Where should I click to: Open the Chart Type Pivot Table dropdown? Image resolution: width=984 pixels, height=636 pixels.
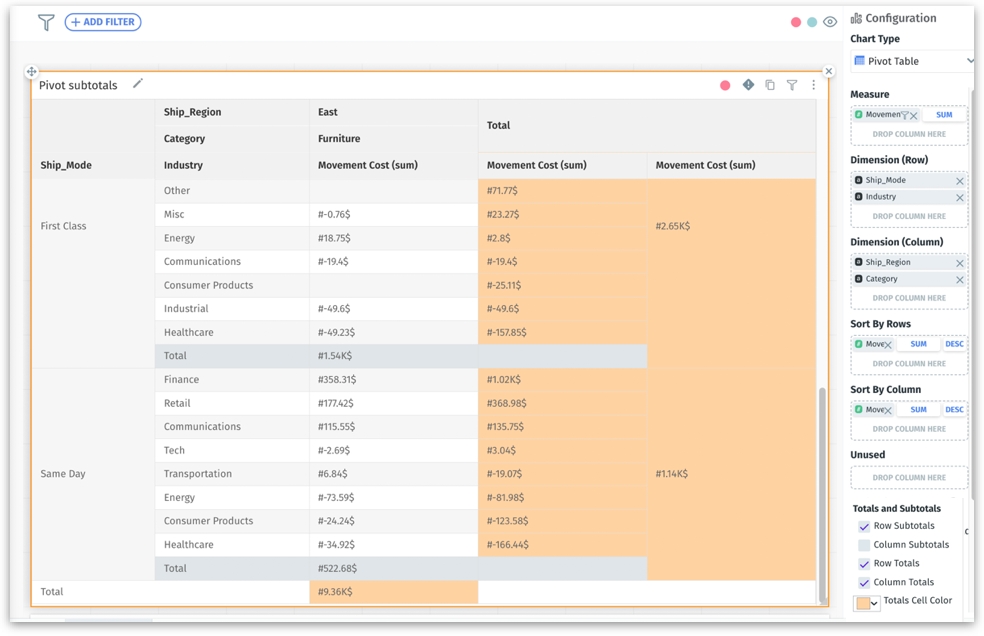(912, 61)
